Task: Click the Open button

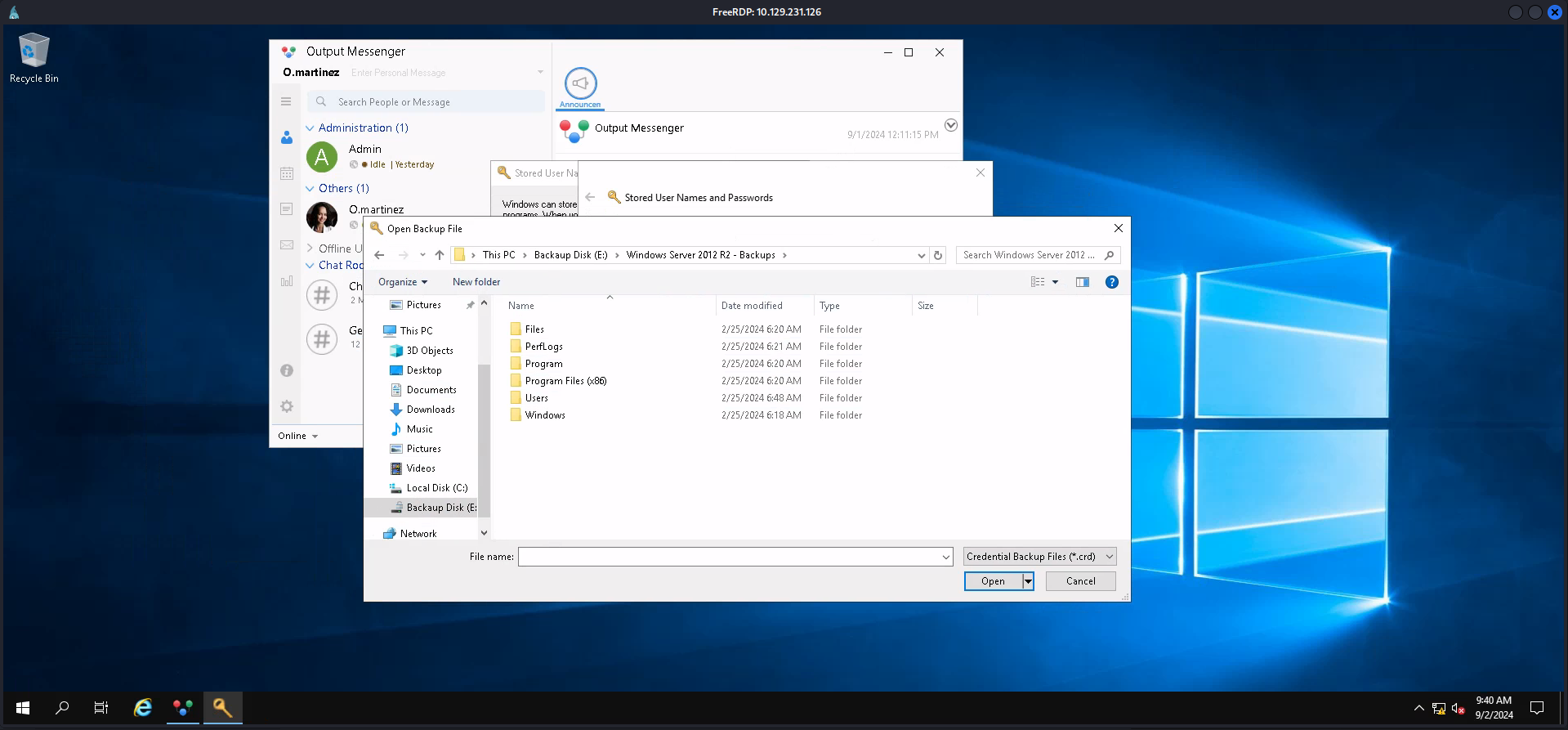Action: [x=993, y=581]
